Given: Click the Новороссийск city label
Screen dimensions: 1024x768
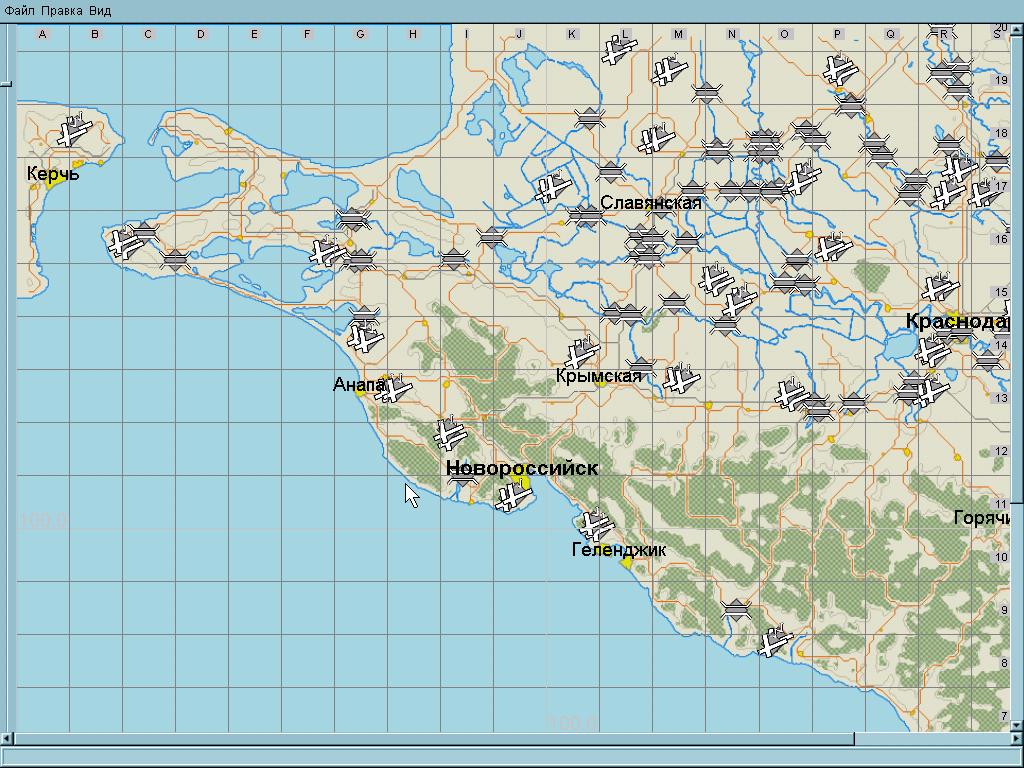Looking at the screenshot, I should point(522,468).
